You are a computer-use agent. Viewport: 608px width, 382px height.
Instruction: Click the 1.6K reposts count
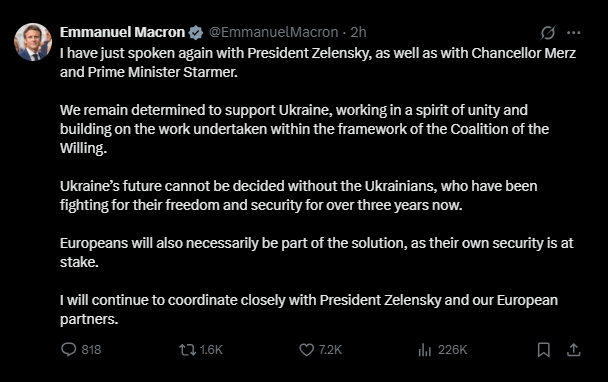(211, 350)
